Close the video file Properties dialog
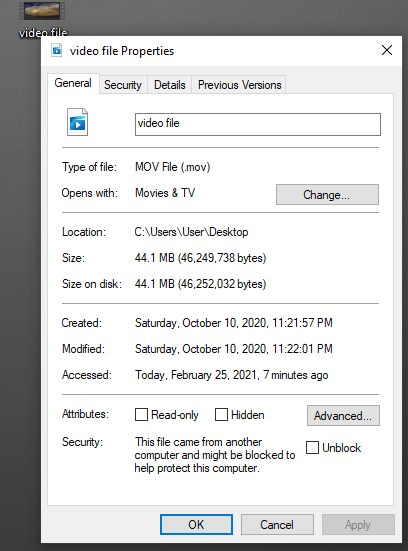Viewport: 408px width, 551px height. 387,50
